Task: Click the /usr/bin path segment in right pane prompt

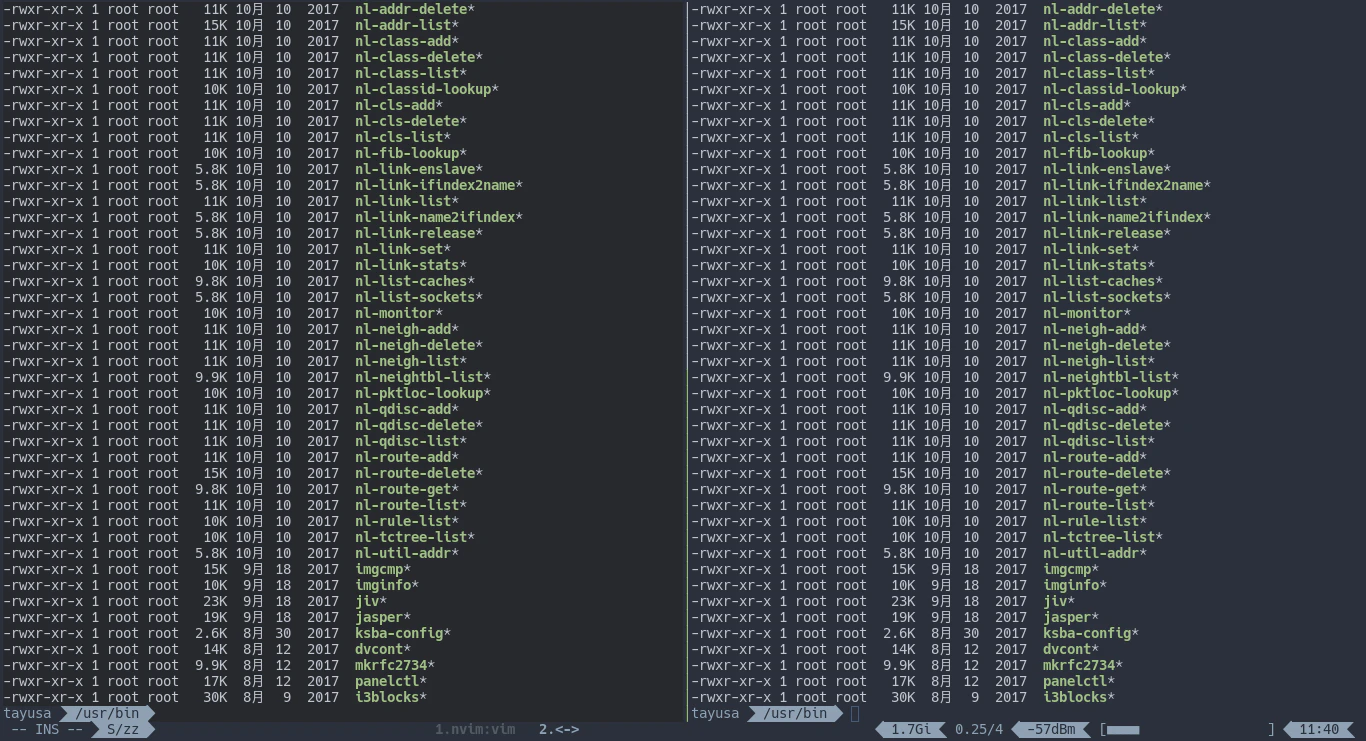Action: tap(795, 713)
